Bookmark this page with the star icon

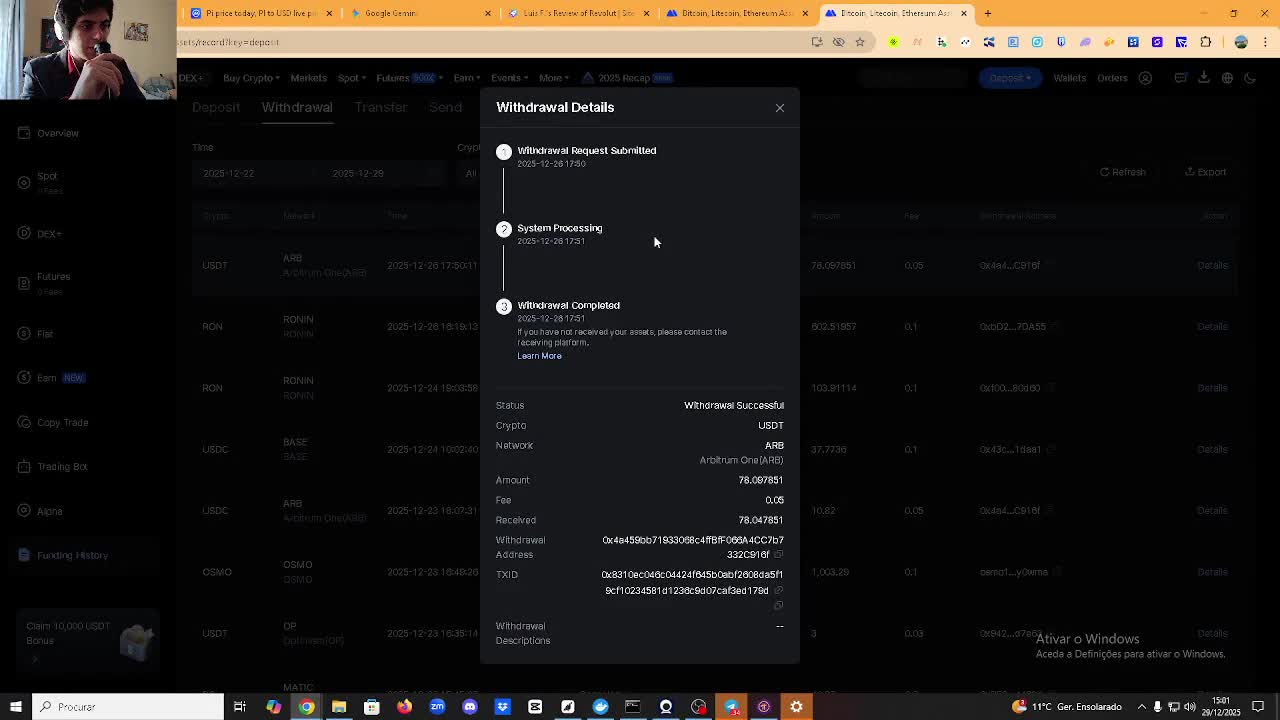click(860, 42)
